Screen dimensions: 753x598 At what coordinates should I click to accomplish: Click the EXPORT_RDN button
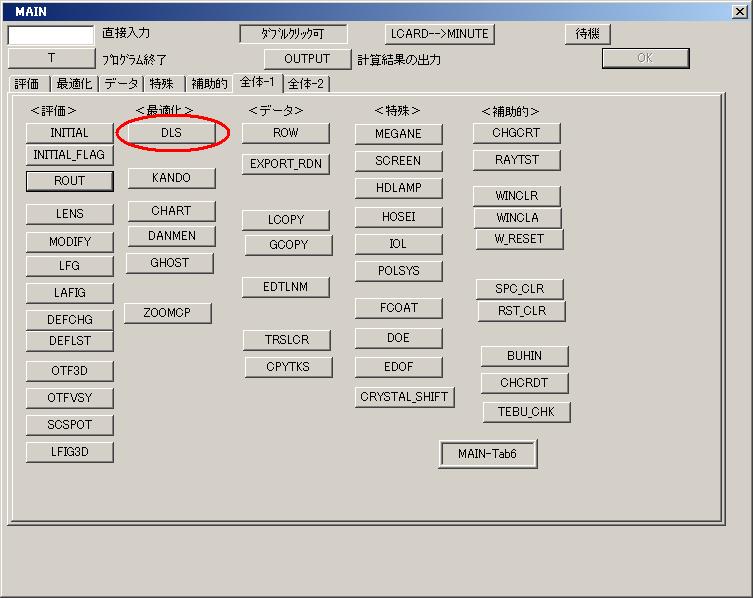point(286,164)
